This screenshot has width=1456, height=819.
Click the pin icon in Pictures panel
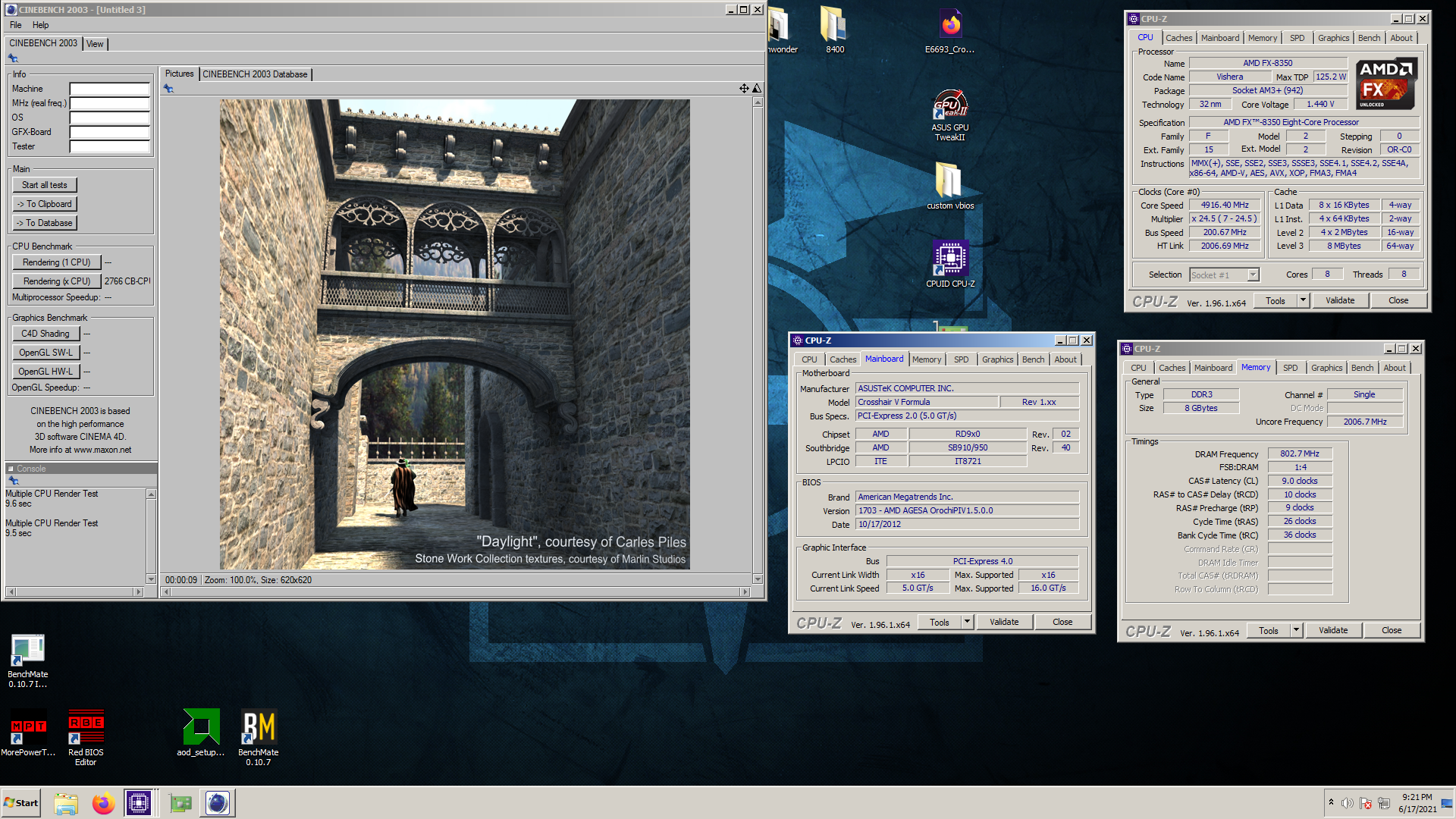coord(168,89)
